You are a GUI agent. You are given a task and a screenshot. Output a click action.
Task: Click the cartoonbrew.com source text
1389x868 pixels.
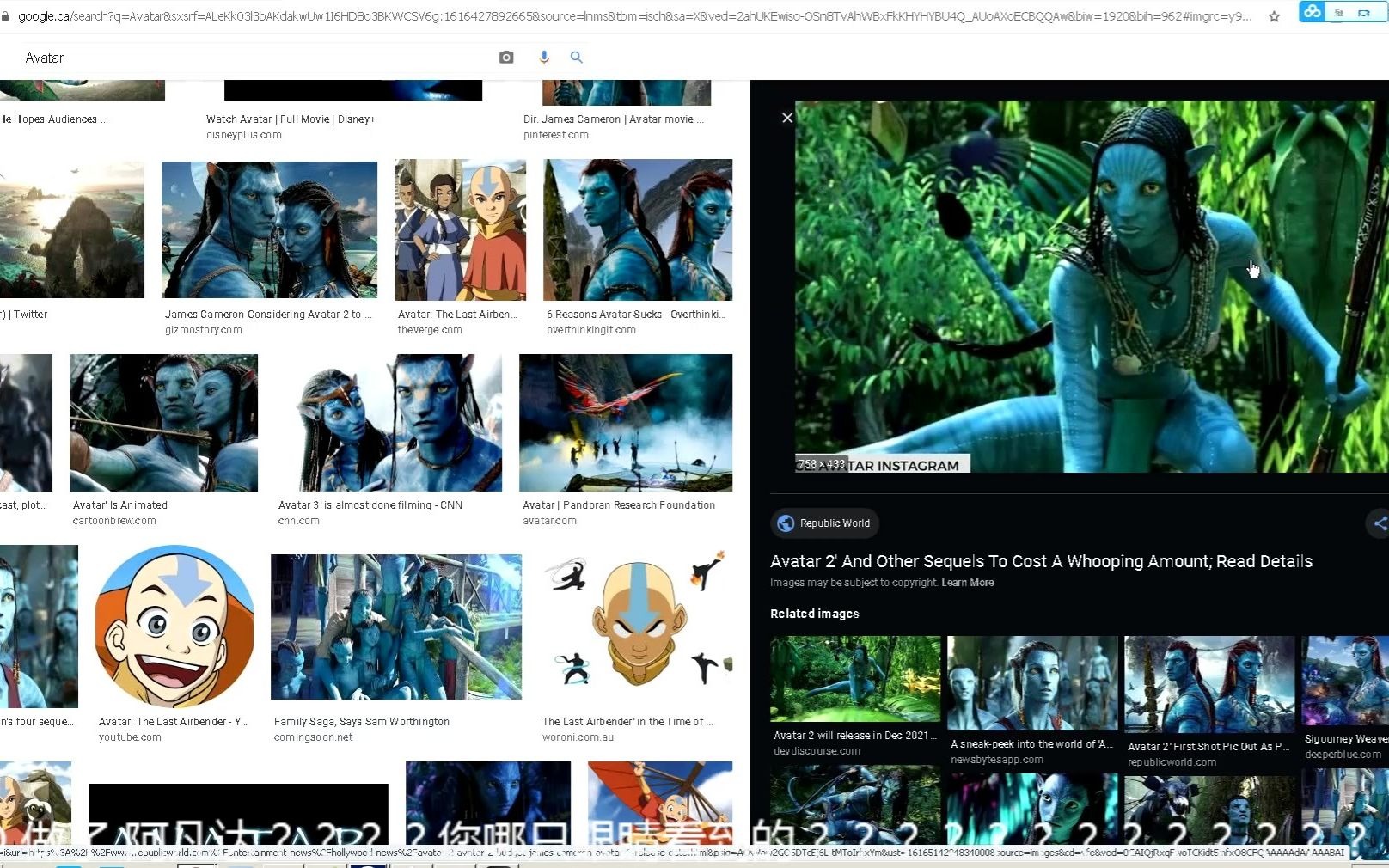tap(114, 521)
